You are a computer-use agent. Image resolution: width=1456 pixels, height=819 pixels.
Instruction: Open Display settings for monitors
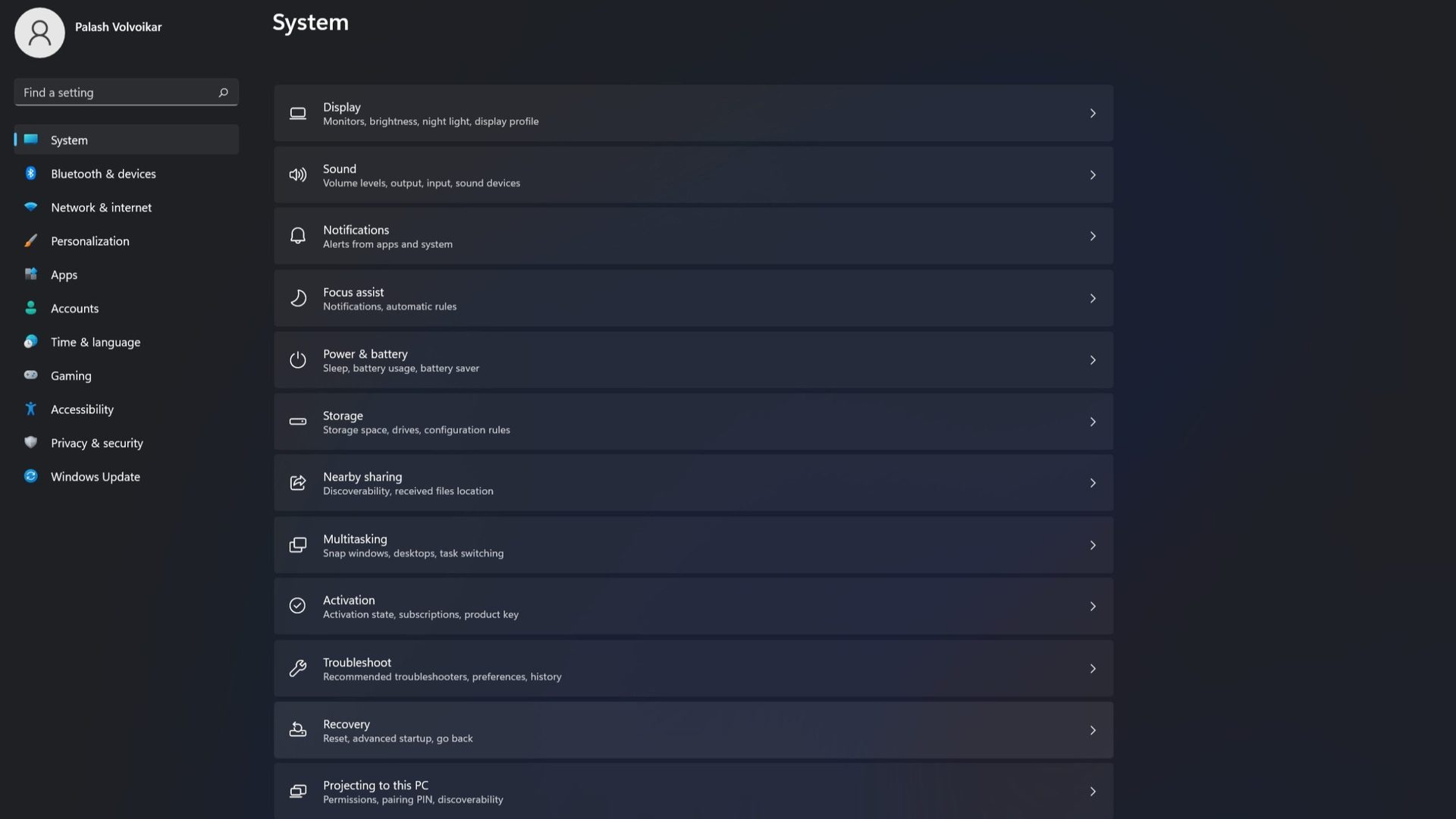pos(693,113)
